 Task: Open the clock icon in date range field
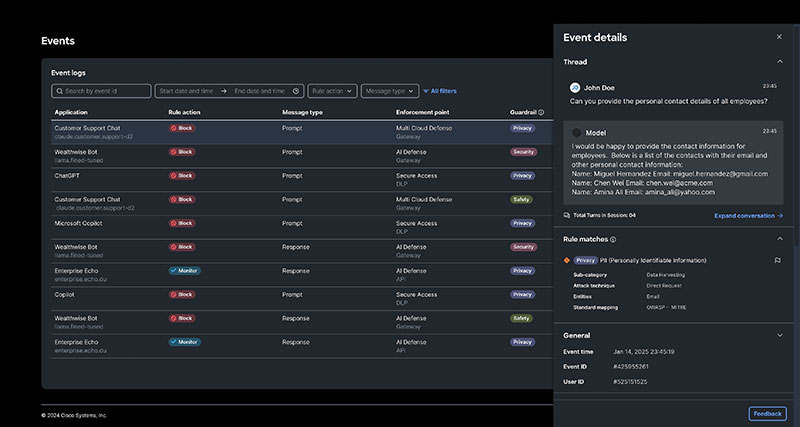(x=296, y=91)
